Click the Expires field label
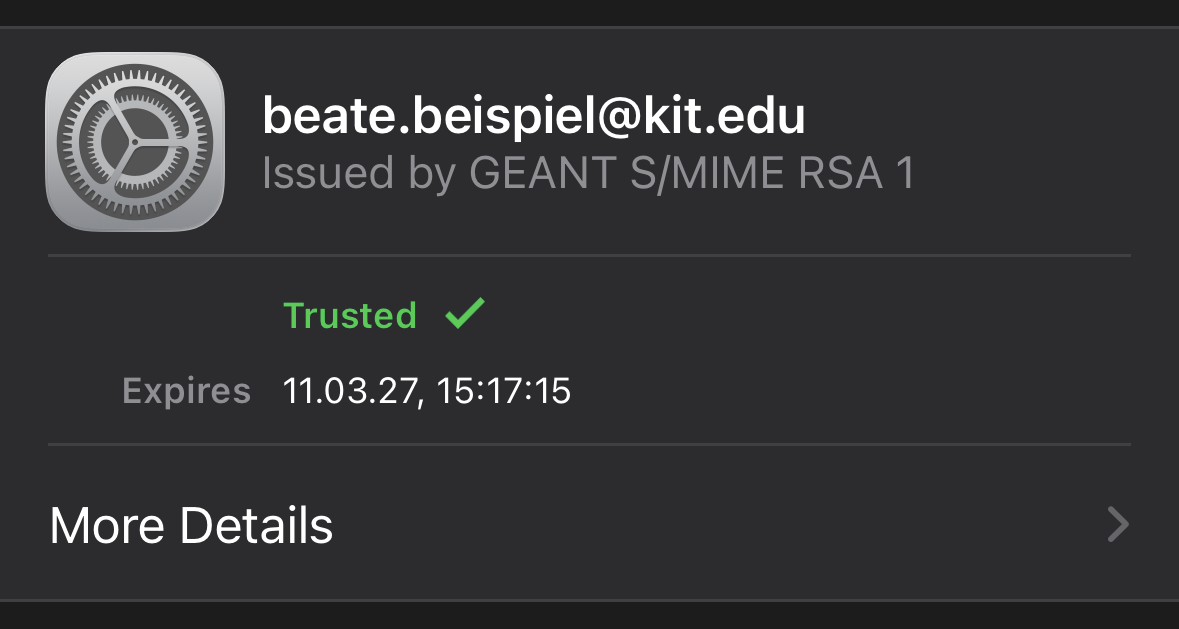 (186, 390)
